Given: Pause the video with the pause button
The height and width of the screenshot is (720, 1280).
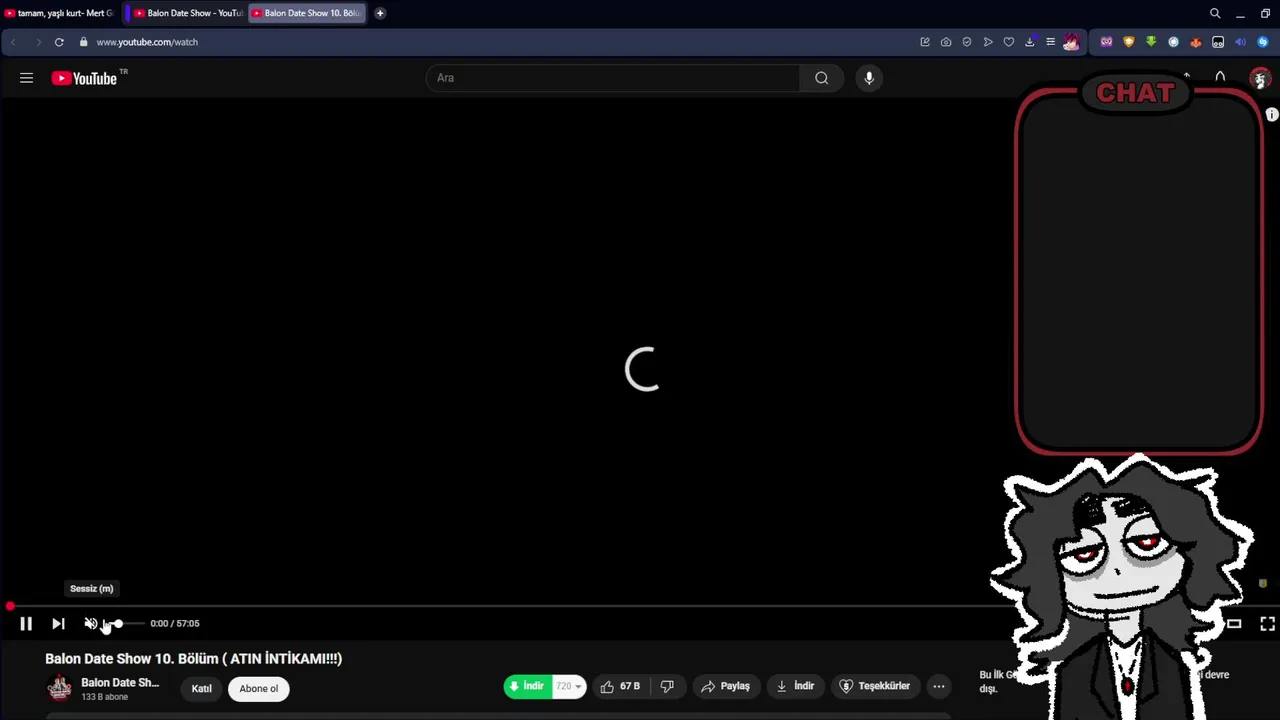Looking at the screenshot, I should click(x=26, y=623).
